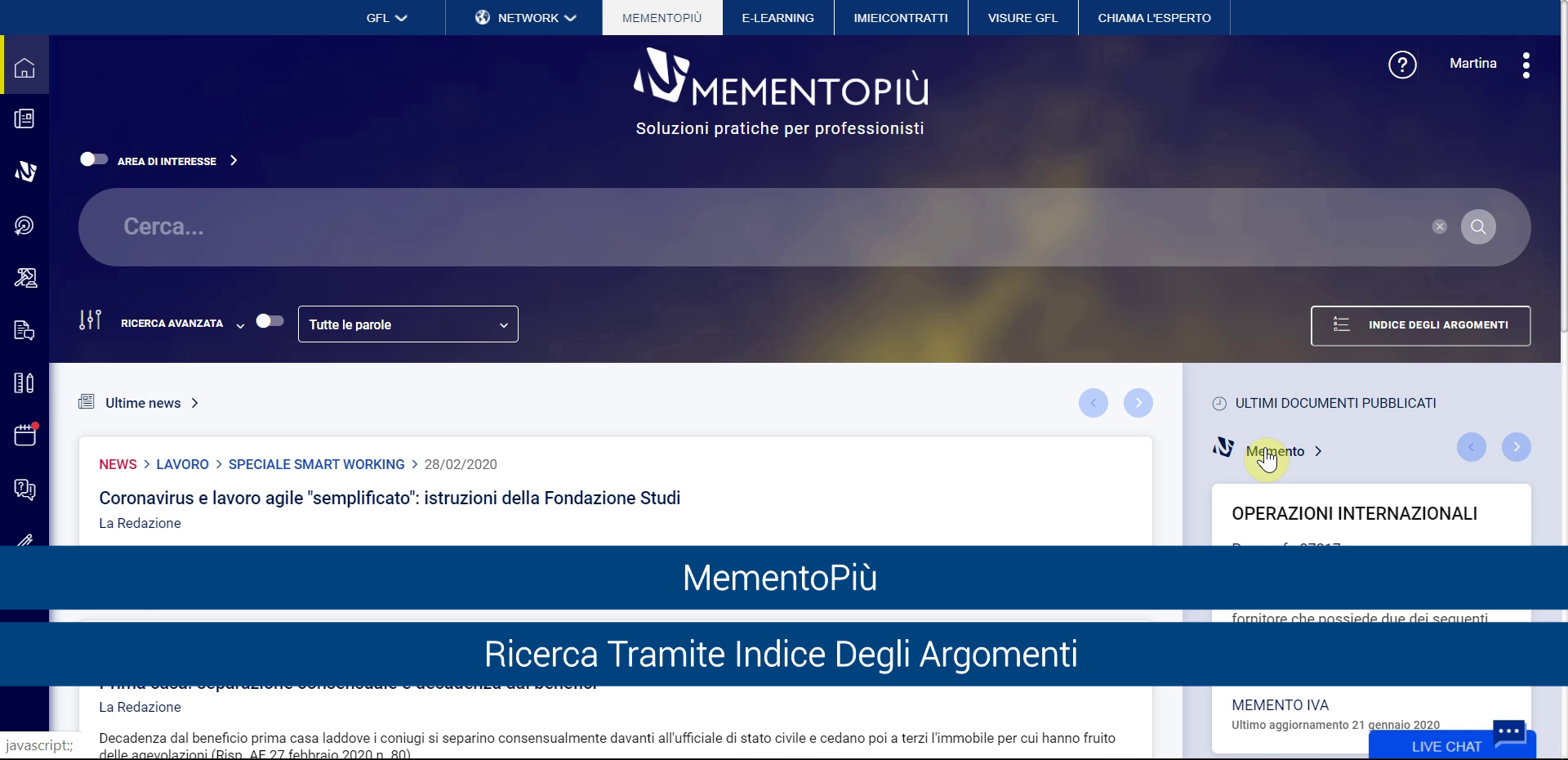Select the E-LEARNING tab
1568x760 pixels.
(x=778, y=17)
